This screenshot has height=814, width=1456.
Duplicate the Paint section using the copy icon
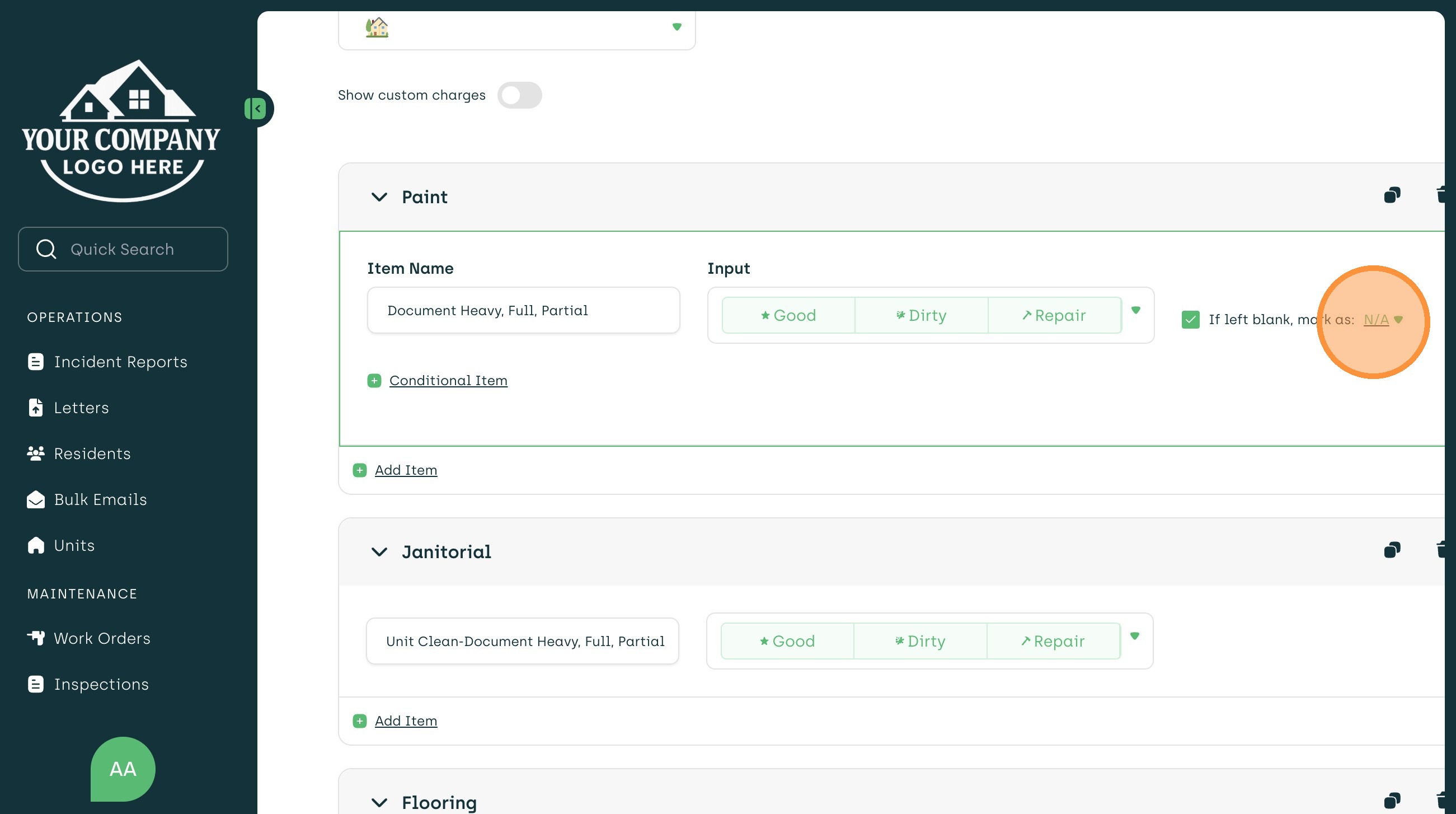point(1392,196)
